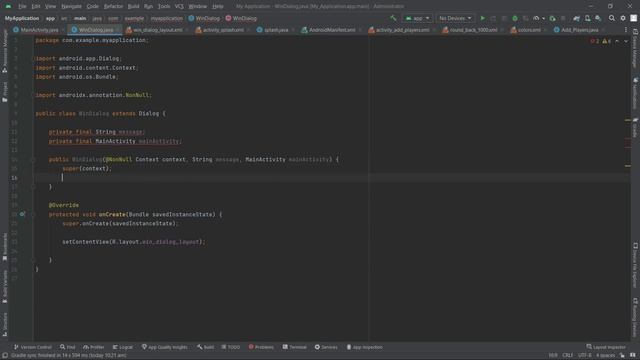
Task: Click the Make Project hammer icon
Action: [393, 18]
